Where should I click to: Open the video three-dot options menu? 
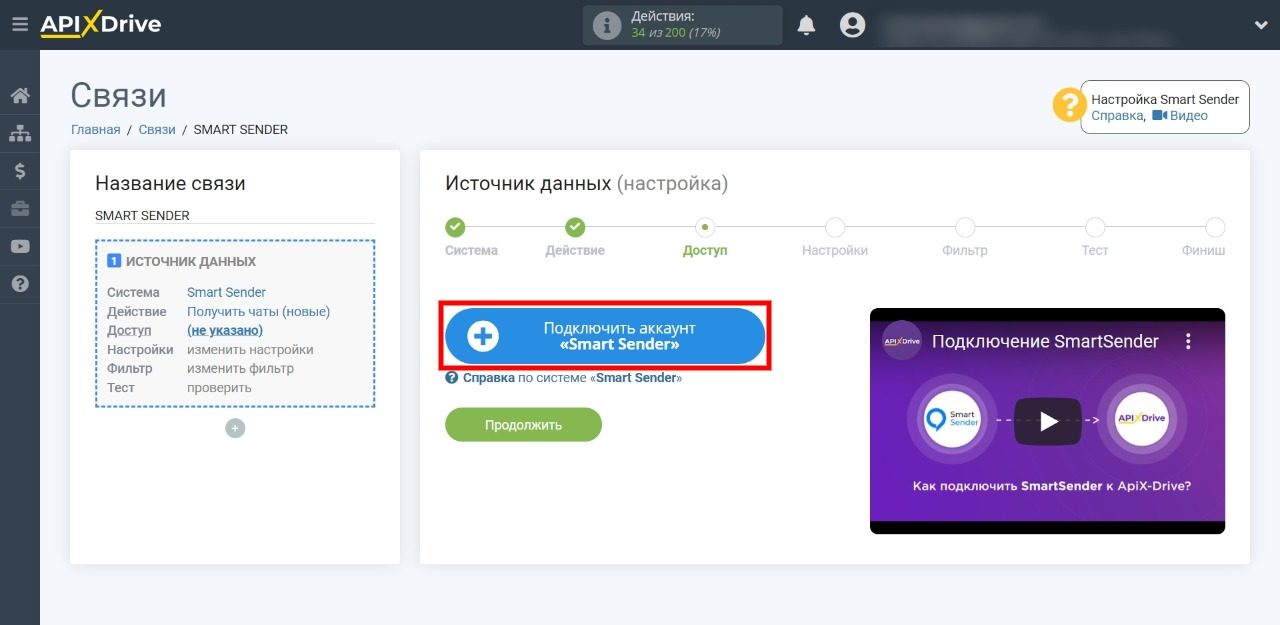pos(1188,341)
